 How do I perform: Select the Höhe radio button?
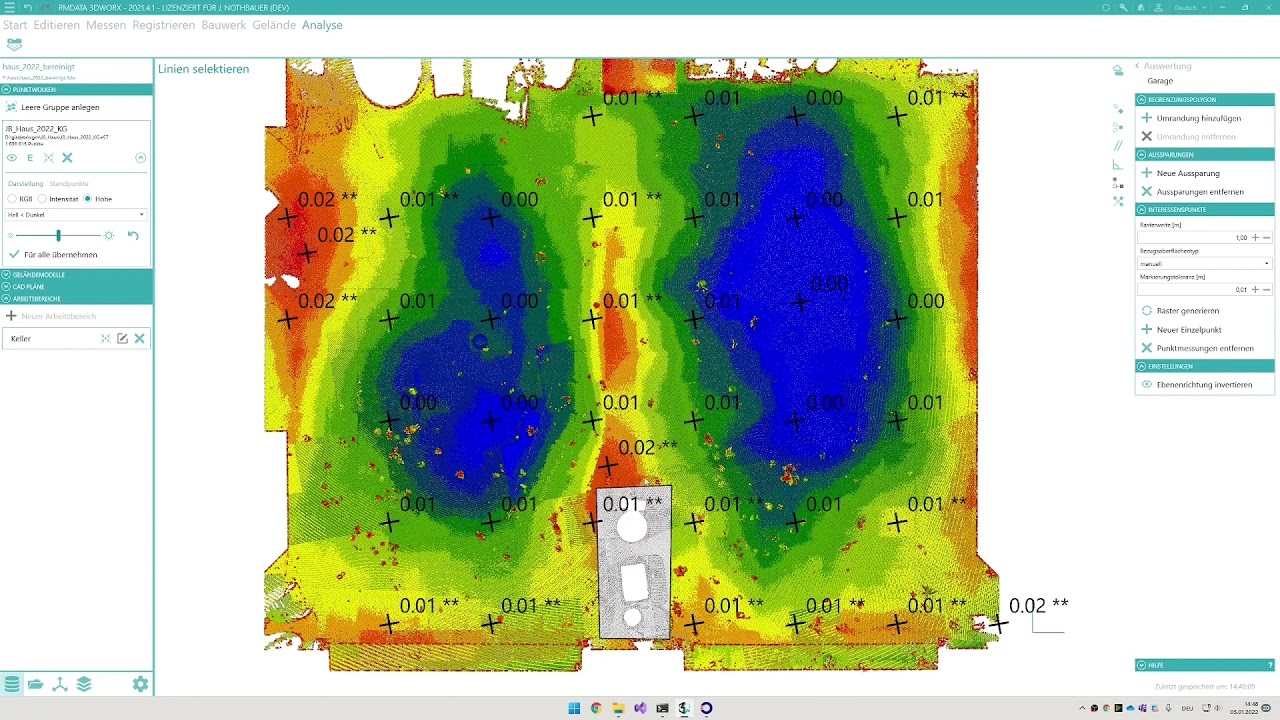(88, 199)
